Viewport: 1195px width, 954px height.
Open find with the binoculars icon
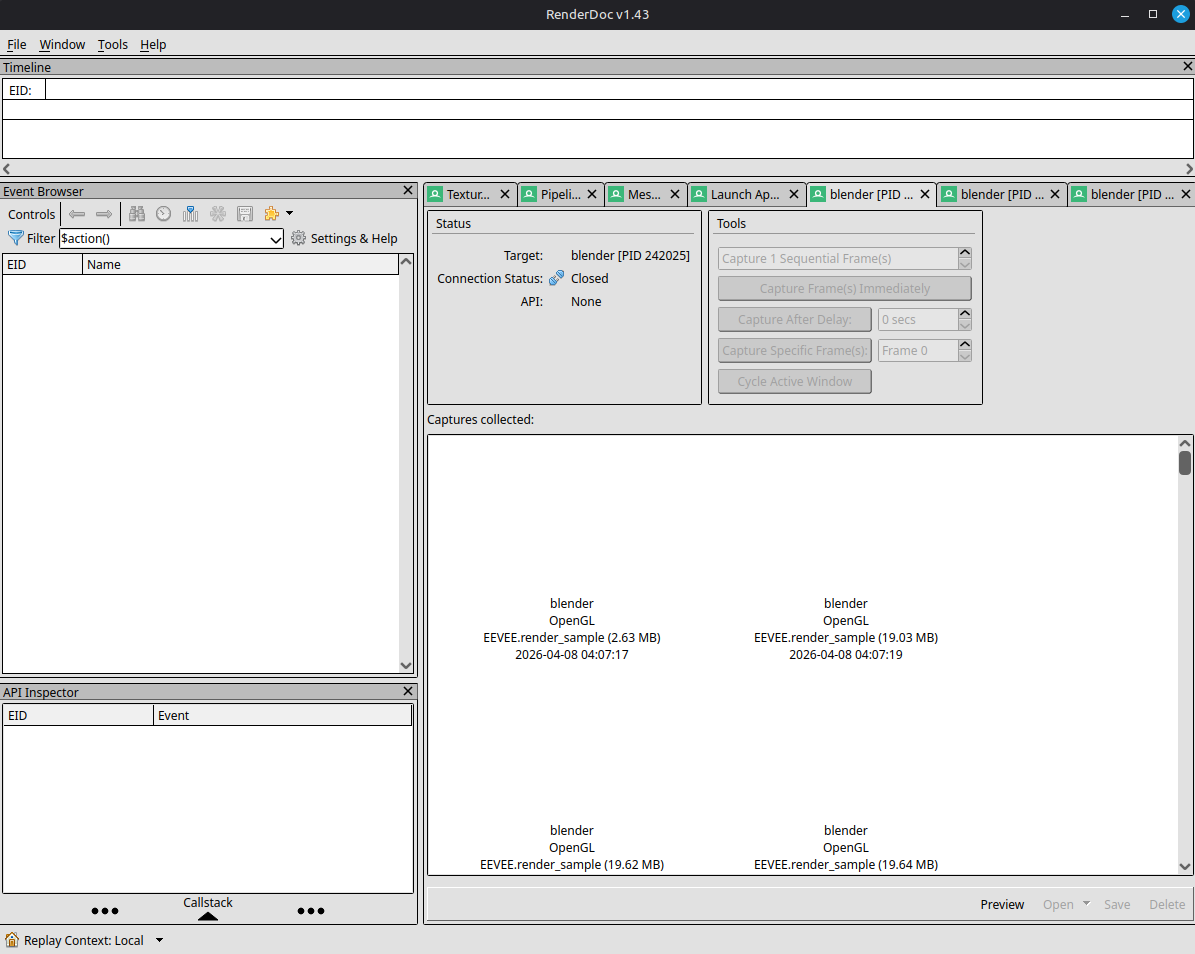coord(137,214)
